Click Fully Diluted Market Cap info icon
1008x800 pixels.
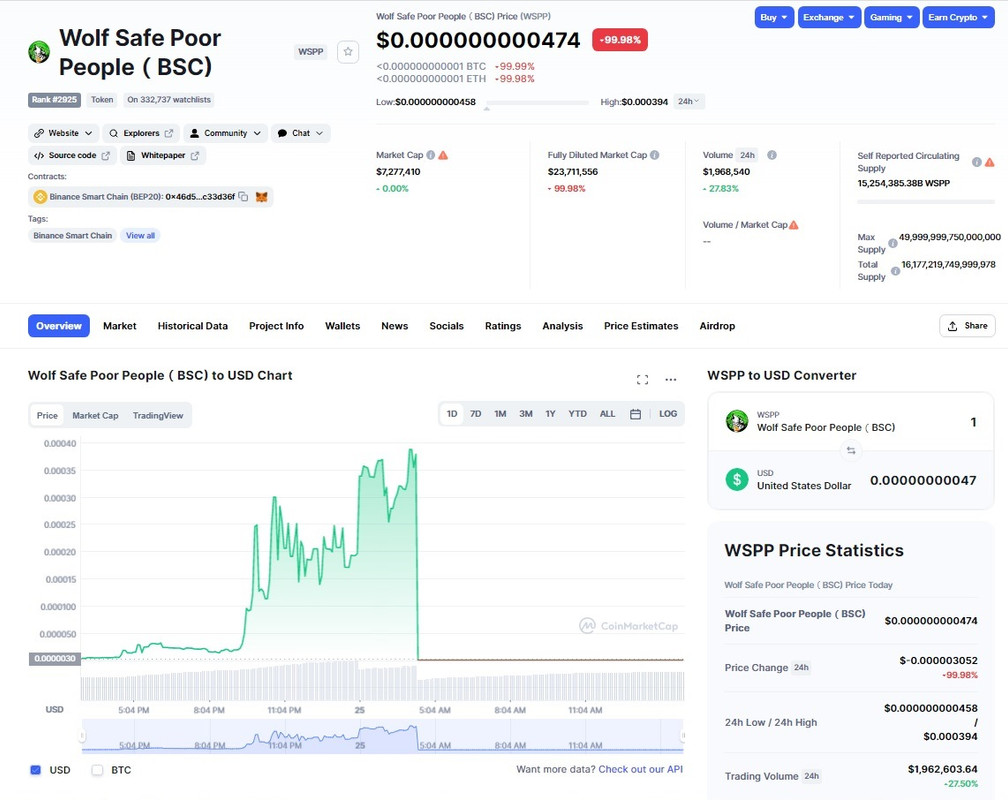pos(654,155)
